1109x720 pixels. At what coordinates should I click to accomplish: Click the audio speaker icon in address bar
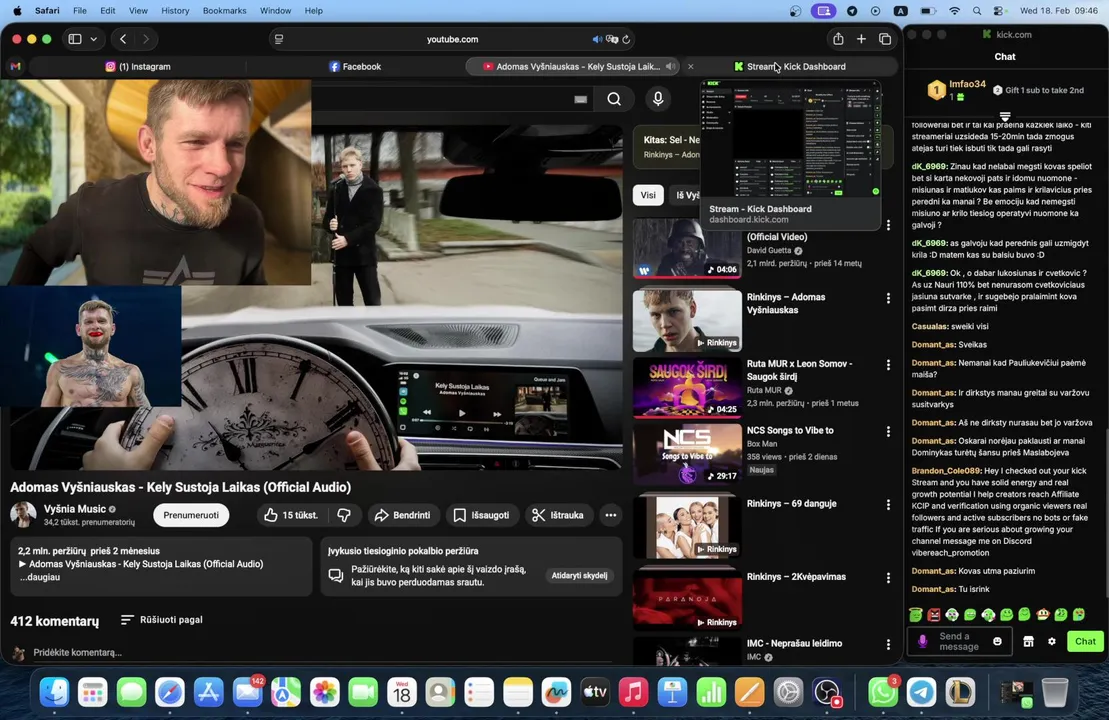(597, 40)
